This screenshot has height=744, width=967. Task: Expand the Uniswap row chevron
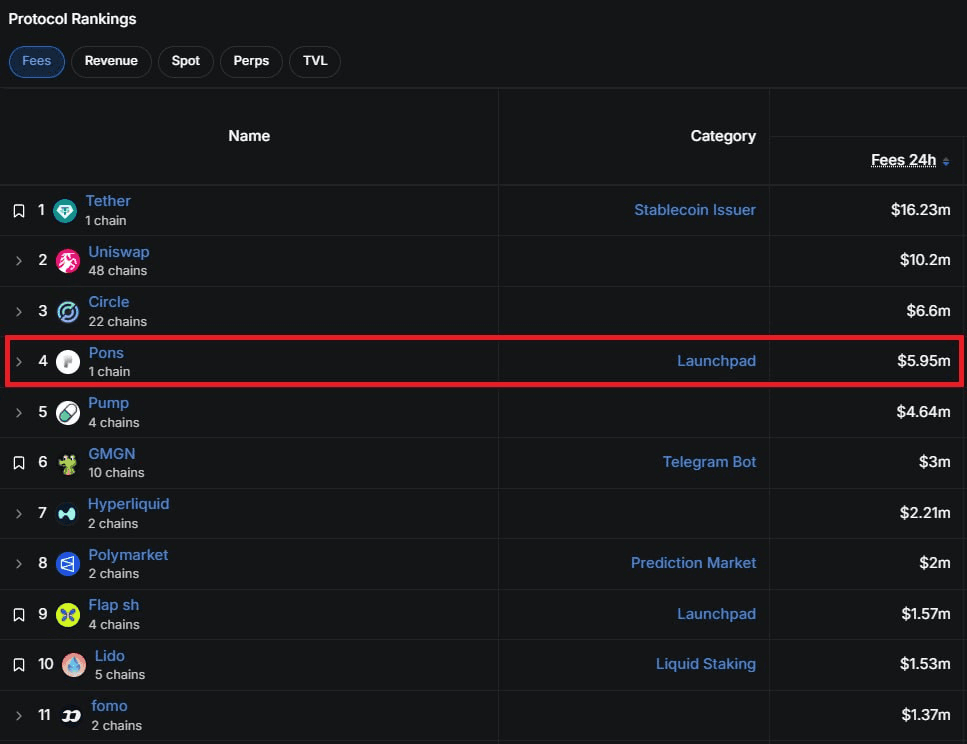coord(19,261)
